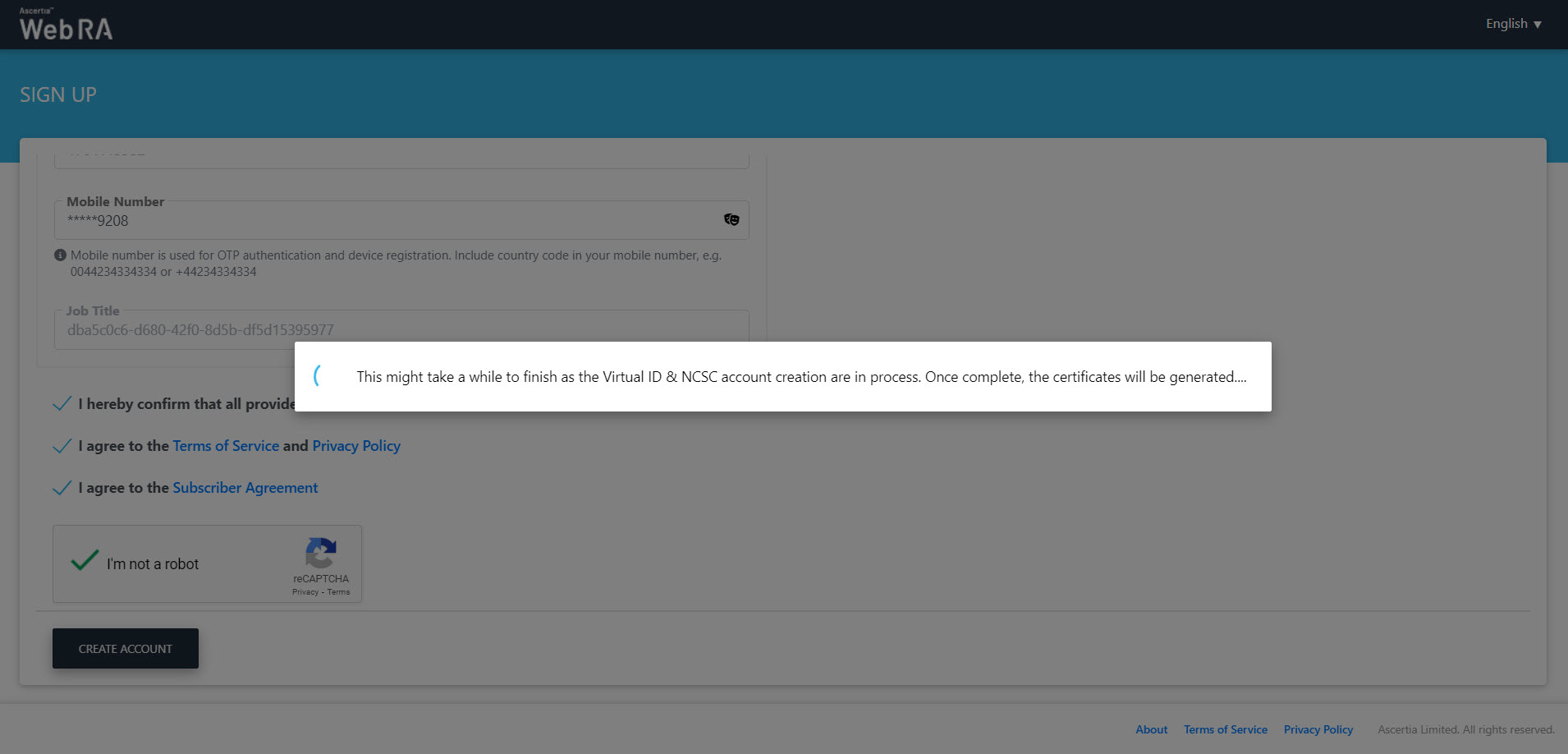
Task: Click the loading spinner in the dialog
Action: (318, 376)
